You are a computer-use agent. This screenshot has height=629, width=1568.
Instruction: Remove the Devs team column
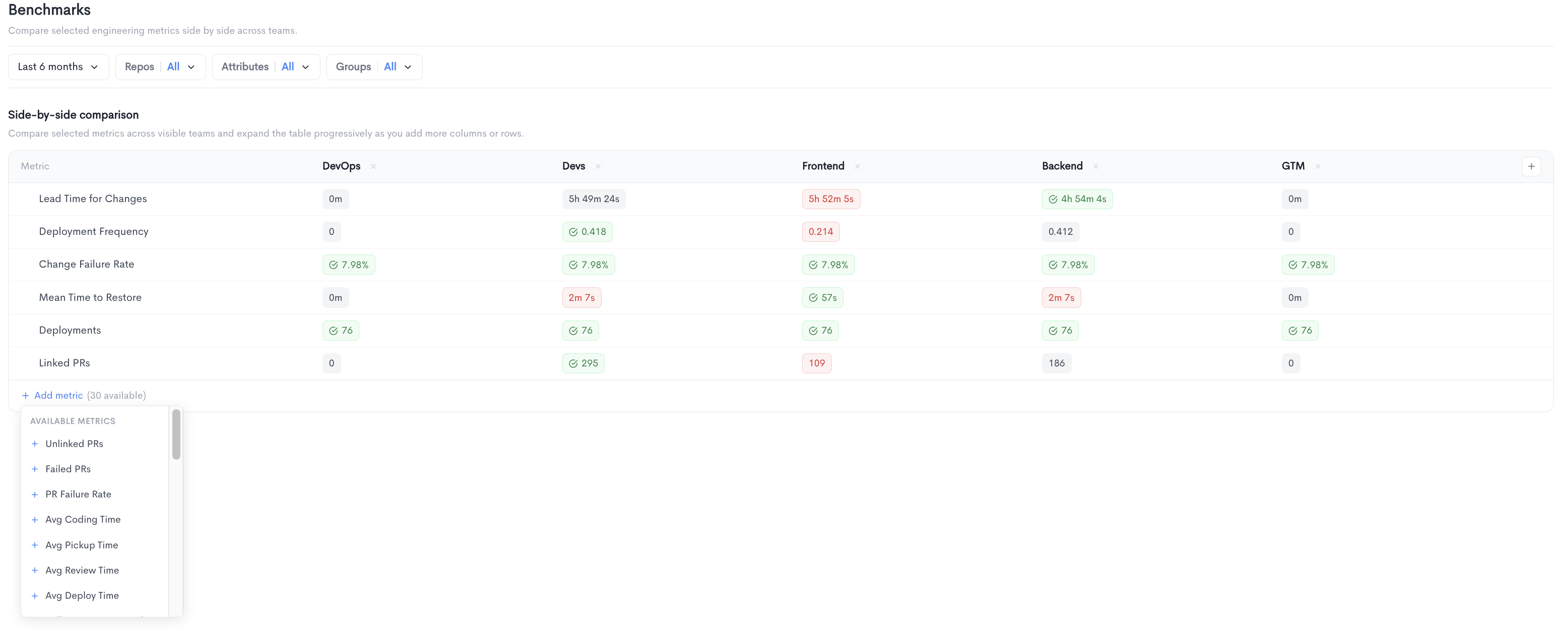(x=598, y=166)
